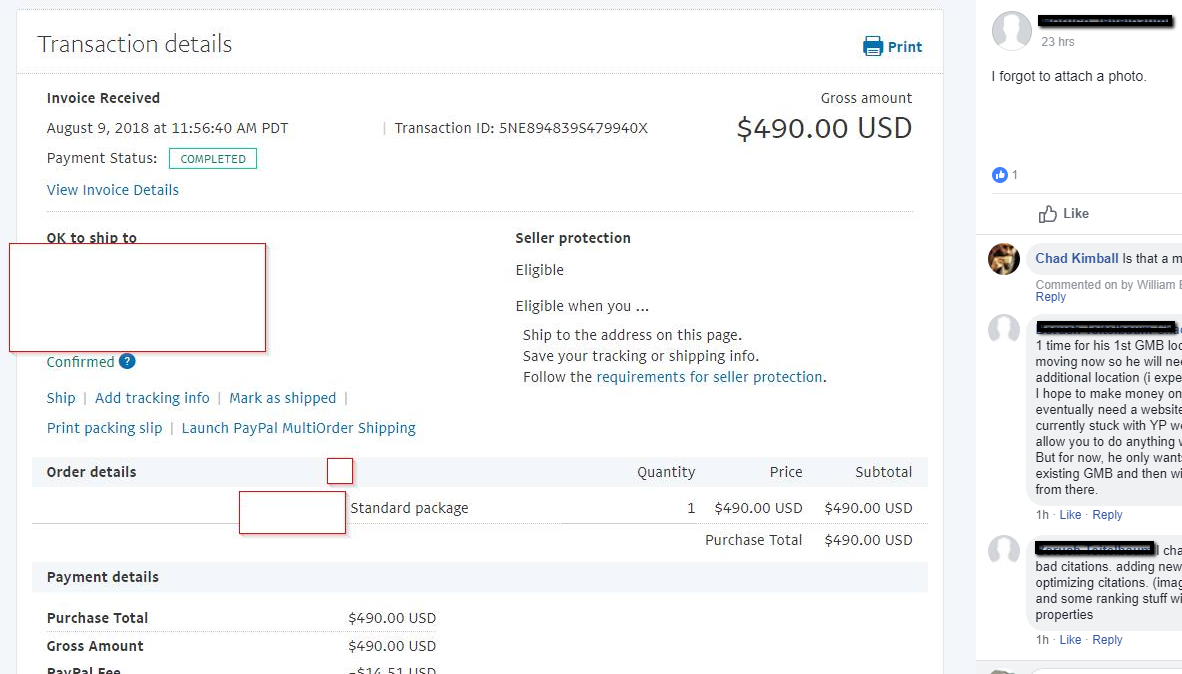Click Reply under Chad Kimball's comment

1051,297
